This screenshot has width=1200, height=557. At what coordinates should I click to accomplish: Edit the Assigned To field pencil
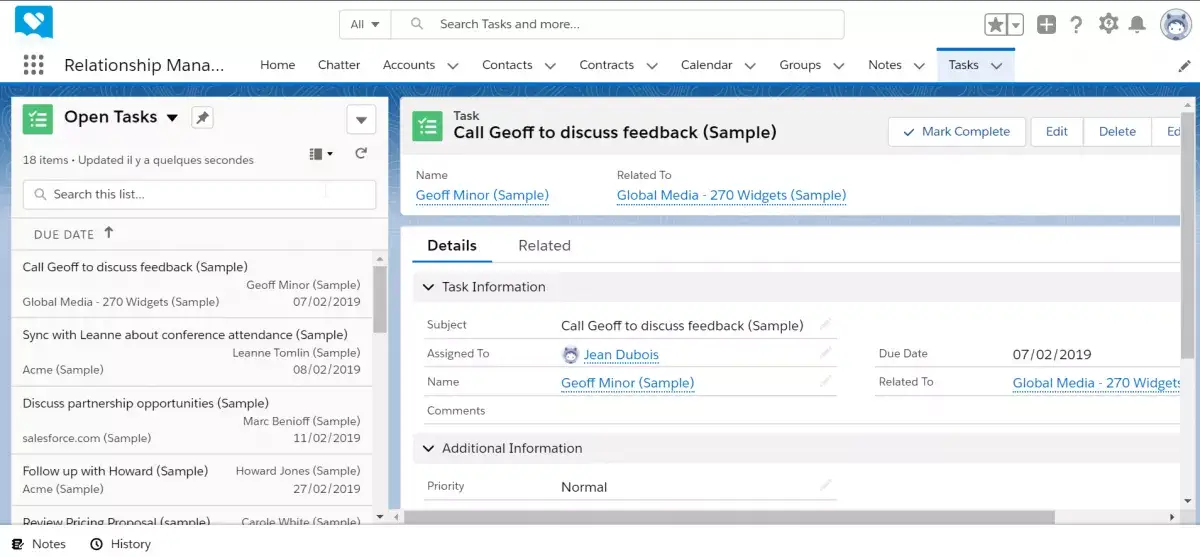[x=826, y=353]
